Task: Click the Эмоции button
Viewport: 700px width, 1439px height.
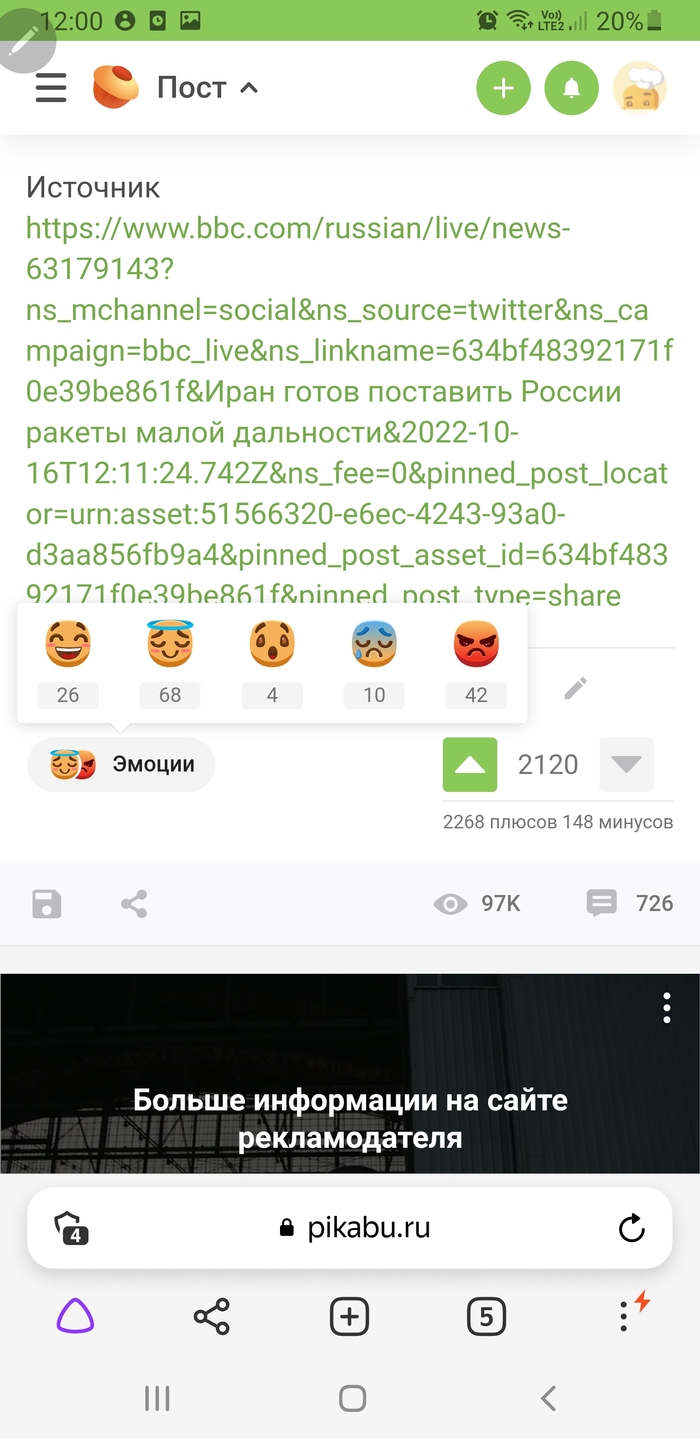Action: tap(121, 765)
